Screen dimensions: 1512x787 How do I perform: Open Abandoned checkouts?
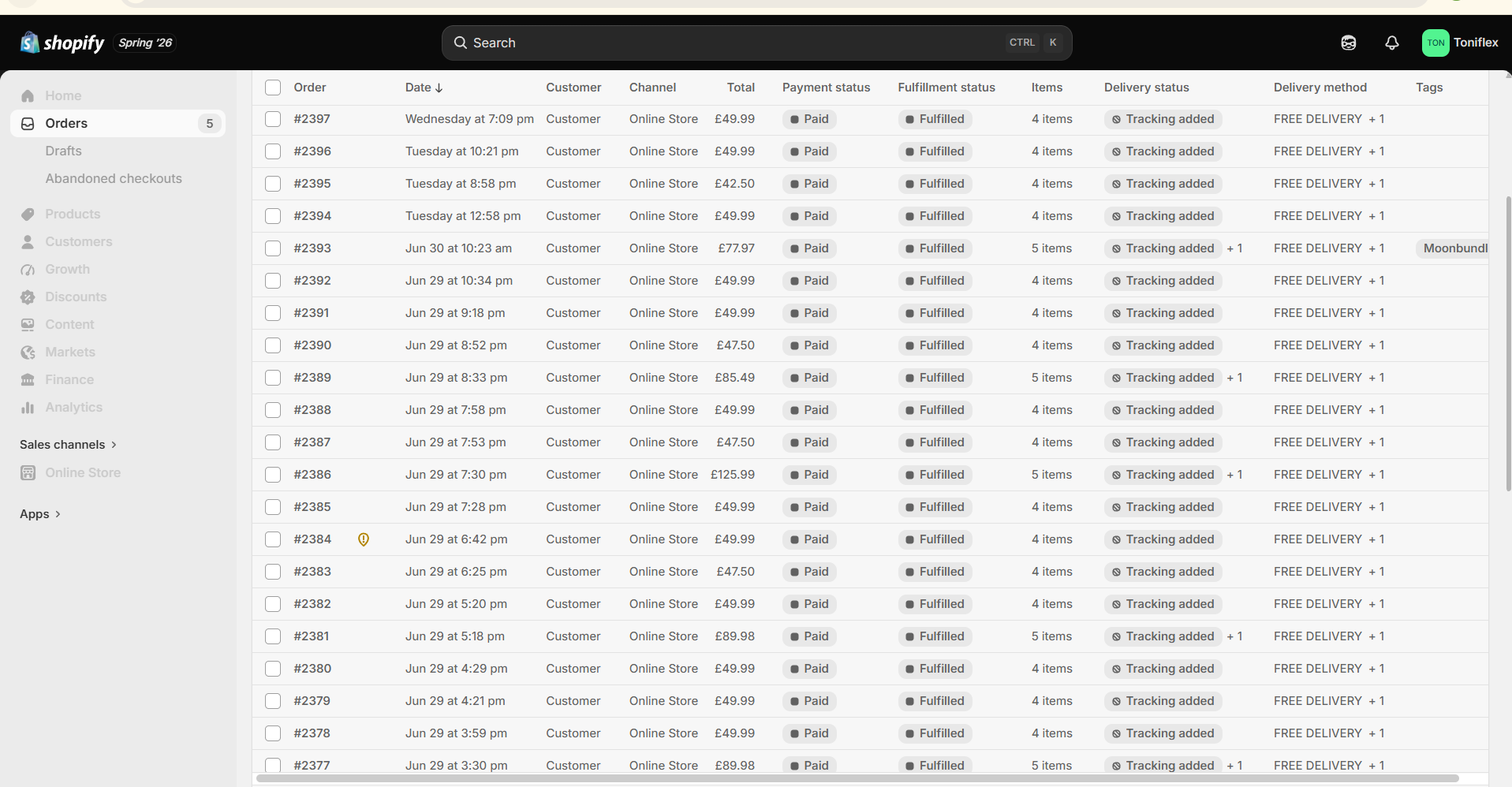(x=114, y=178)
